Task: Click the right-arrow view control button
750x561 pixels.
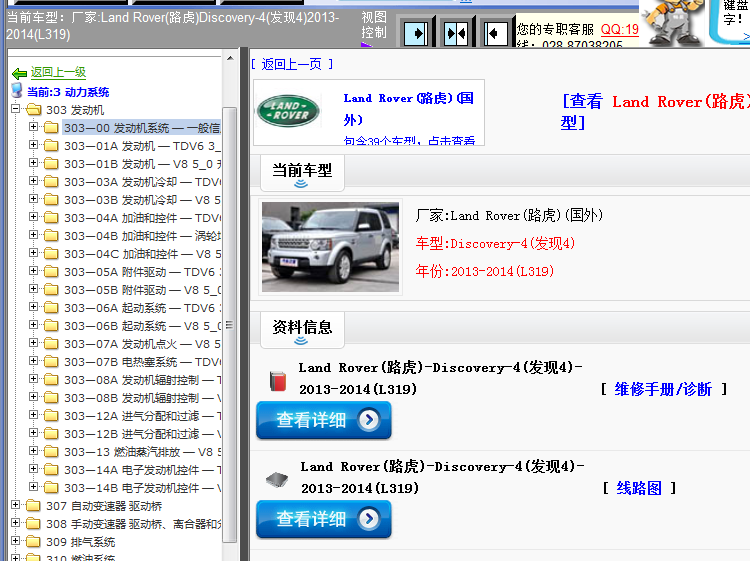Action: point(416,34)
